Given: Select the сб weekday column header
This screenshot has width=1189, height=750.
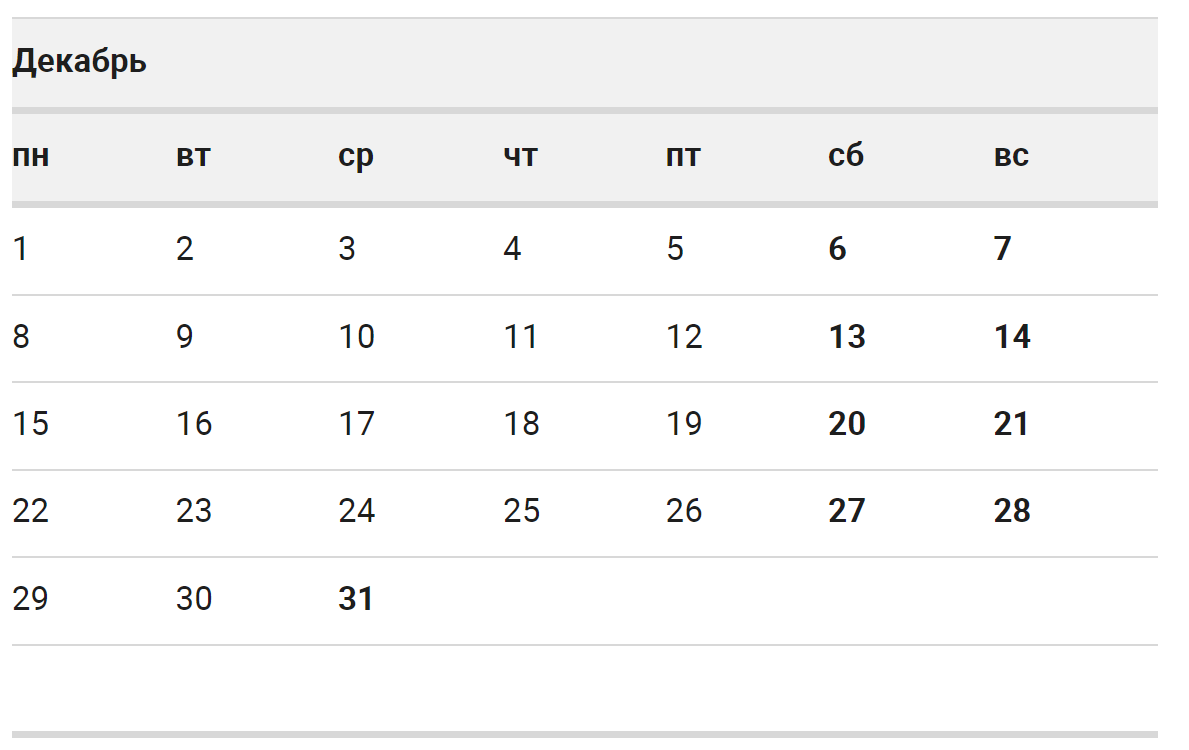Looking at the screenshot, I should click(x=846, y=156).
